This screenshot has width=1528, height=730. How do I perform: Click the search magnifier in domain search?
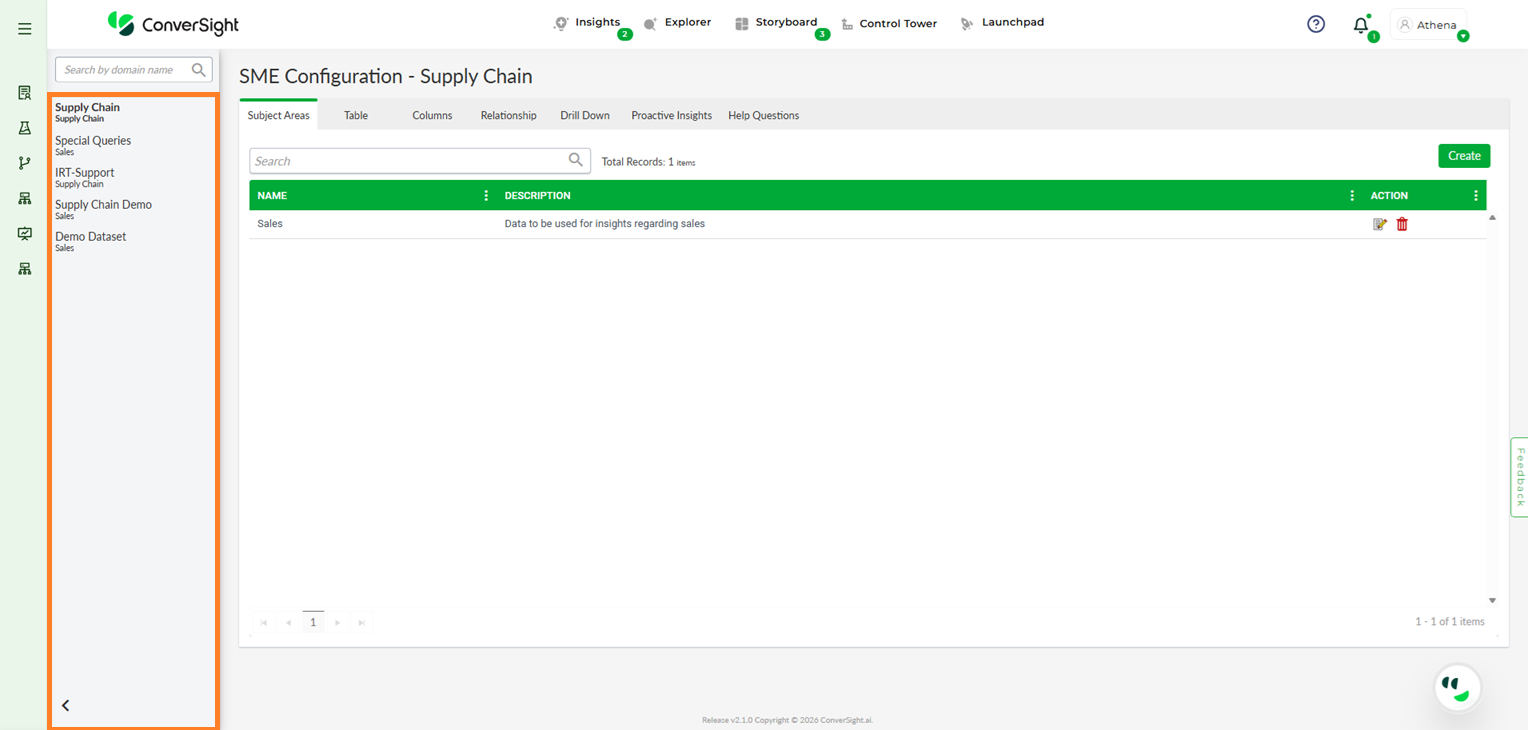[x=199, y=70]
